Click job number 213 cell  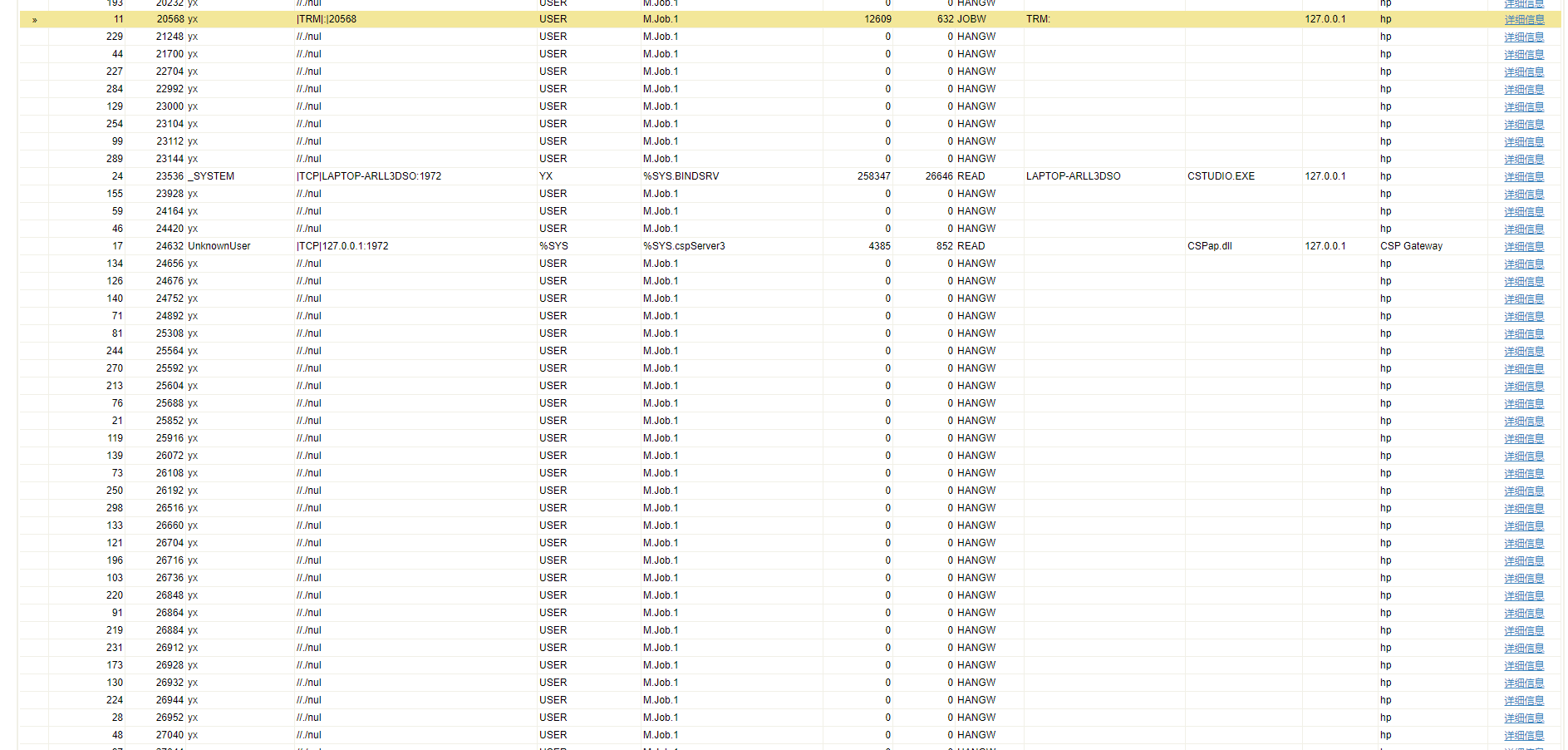point(115,386)
